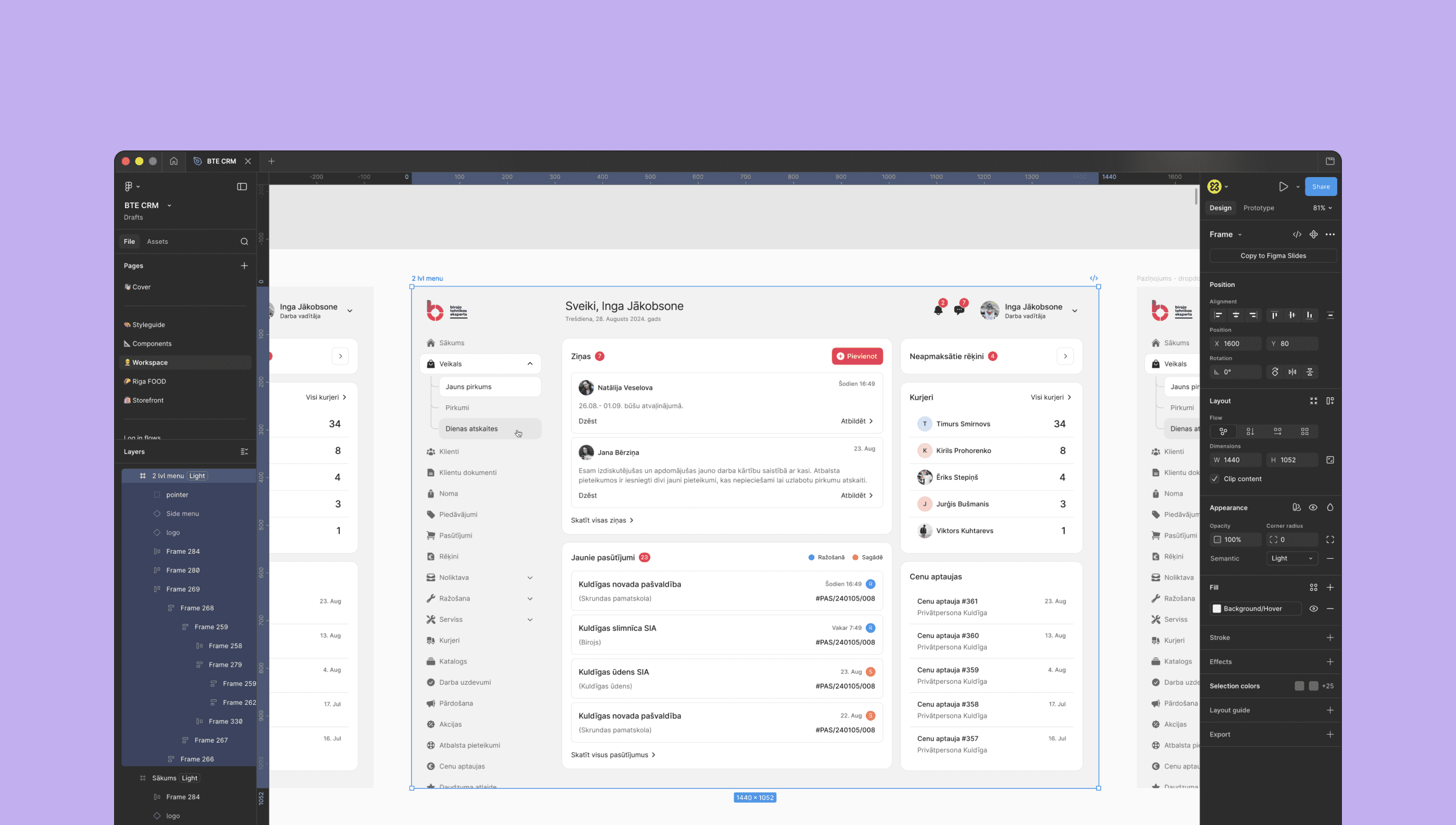Toggle the sidebar panel layout icon
Viewport: 1456px width, 825px height.
(241, 187)
